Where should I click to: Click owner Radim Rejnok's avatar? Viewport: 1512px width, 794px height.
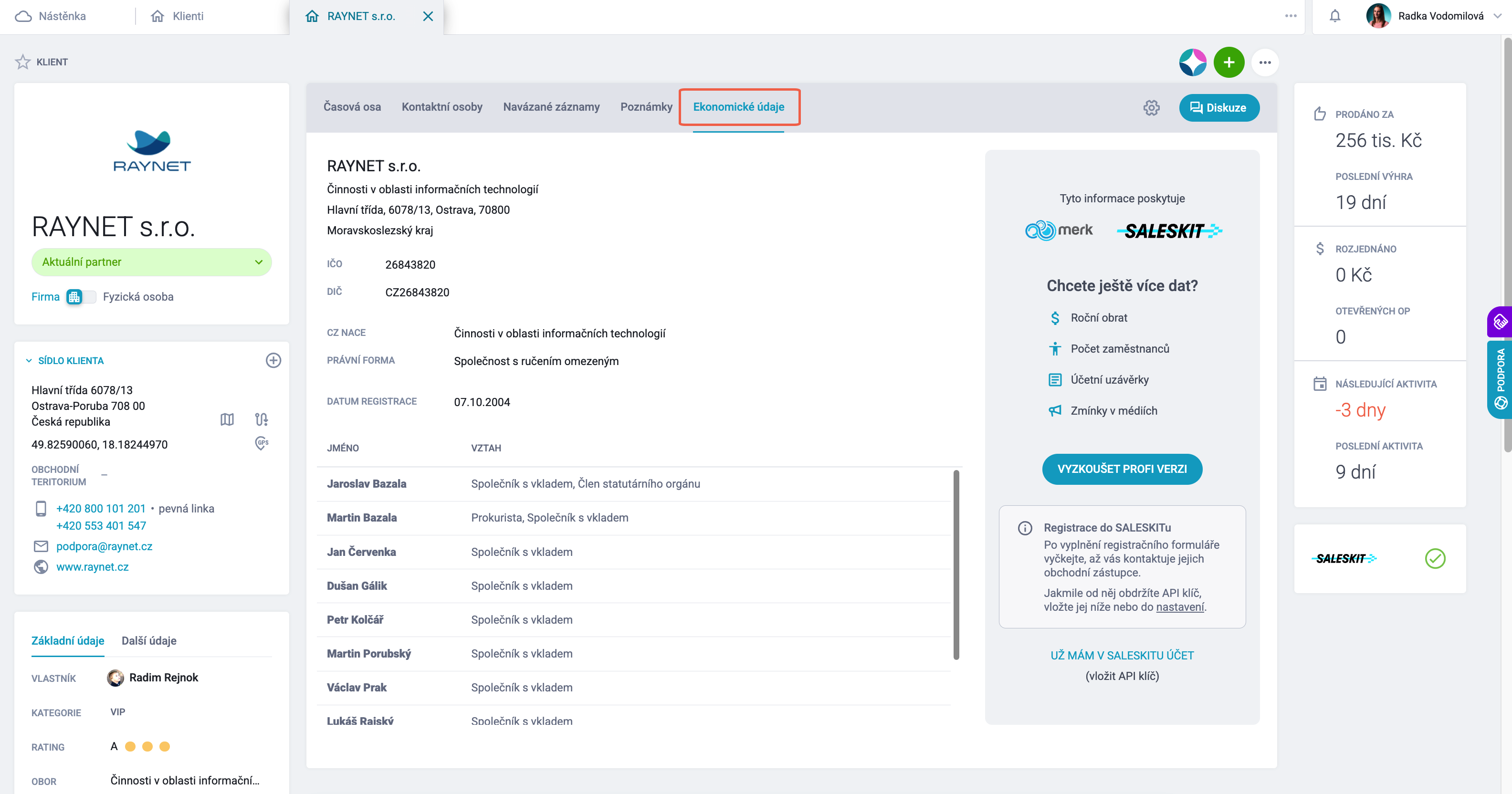115,678
